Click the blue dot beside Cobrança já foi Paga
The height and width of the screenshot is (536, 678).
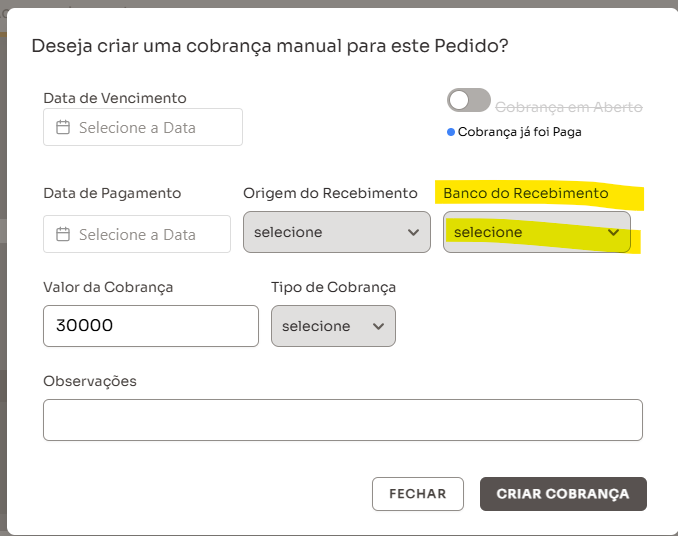click(451, 132)
